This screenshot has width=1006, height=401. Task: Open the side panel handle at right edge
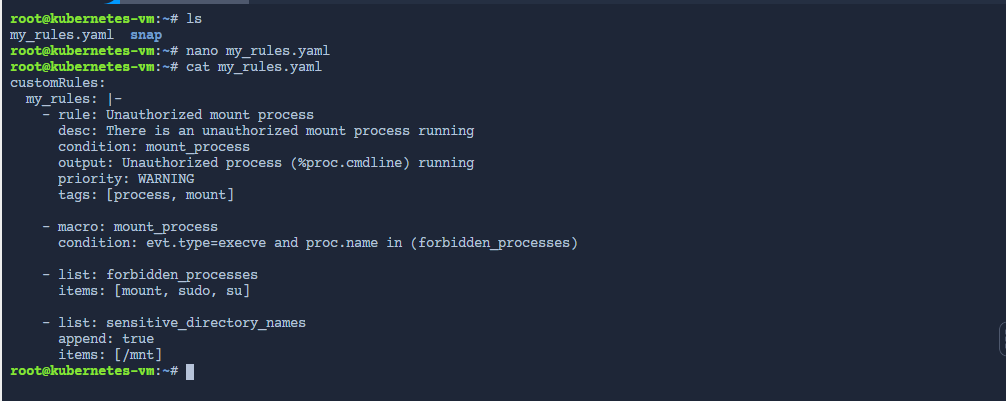pos(1002,339)
